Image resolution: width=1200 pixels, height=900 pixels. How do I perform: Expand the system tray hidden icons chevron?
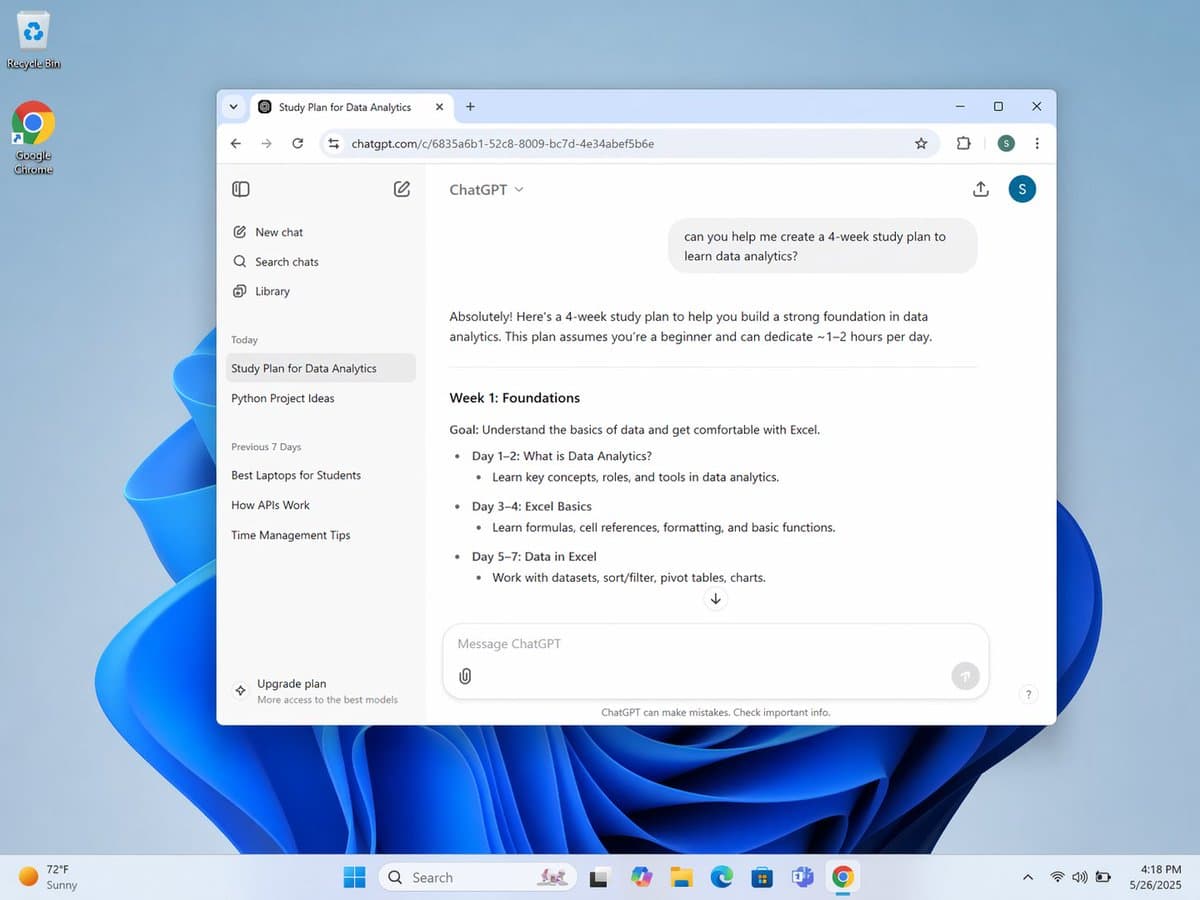click(x=1027, y=877)
